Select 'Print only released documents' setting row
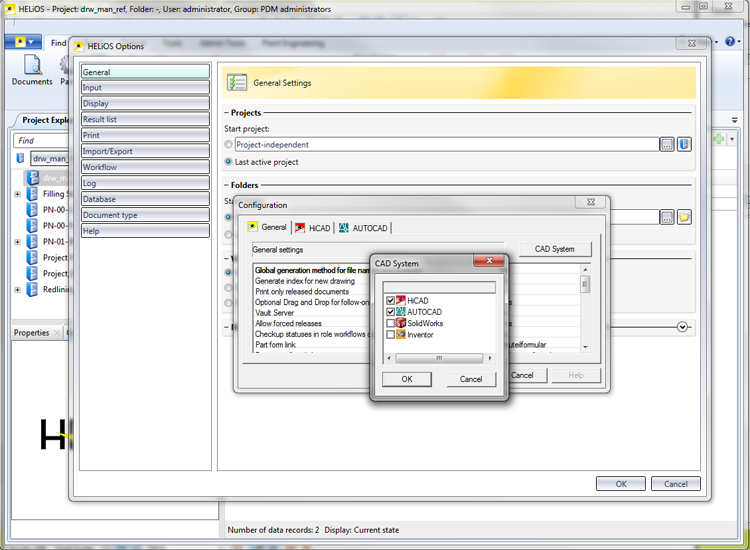The height and width of the screenshot is (550, 750). (302, 292)
